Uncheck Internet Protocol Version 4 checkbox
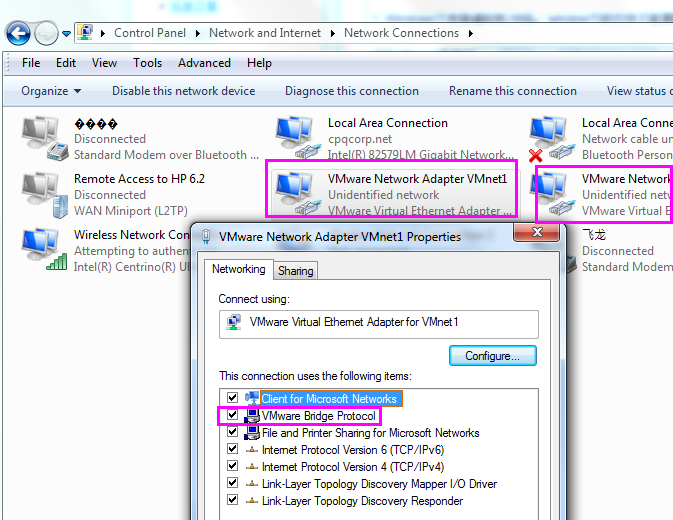673x520 pixels. (x=232, y=466)
